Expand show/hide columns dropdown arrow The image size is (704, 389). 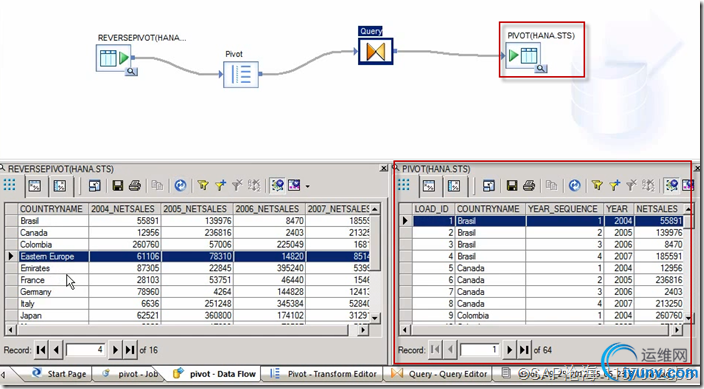pyautogui.click(x=308, y=186)
